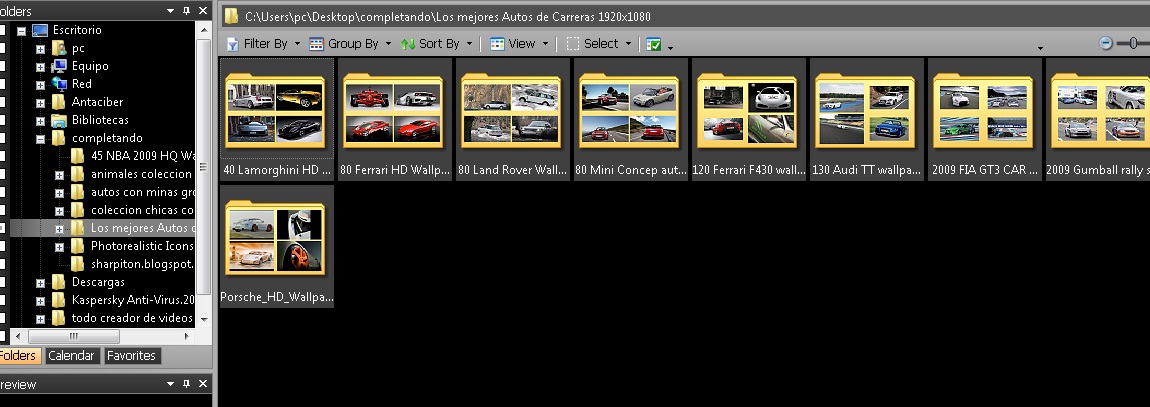Expand the Equipo tree node
The height and width of the screenshot is (407, 1150).
point(40,67)
